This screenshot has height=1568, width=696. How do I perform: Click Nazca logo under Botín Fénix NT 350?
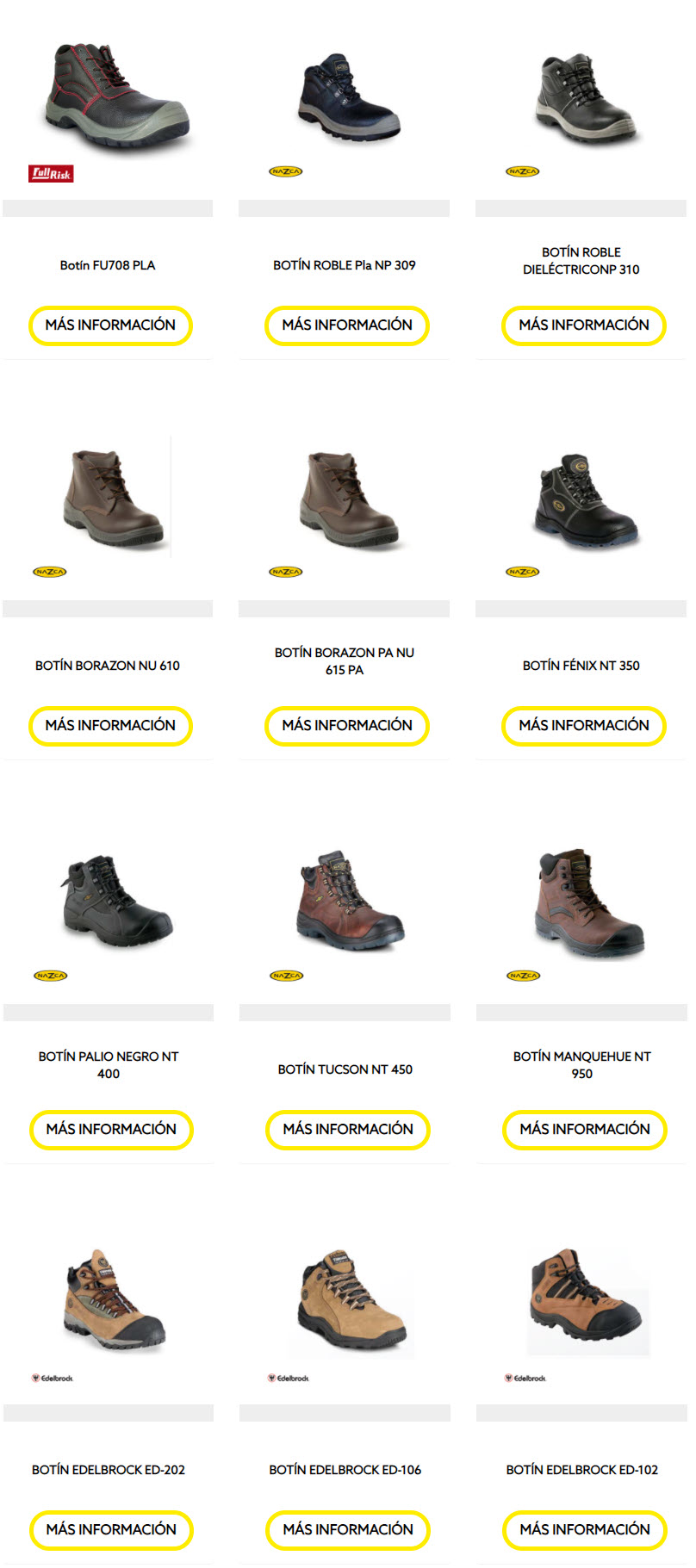click(523, 572)
